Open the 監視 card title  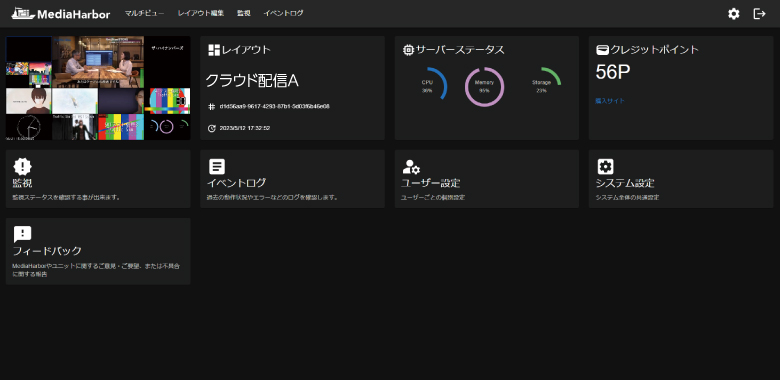tap(22, 183)
